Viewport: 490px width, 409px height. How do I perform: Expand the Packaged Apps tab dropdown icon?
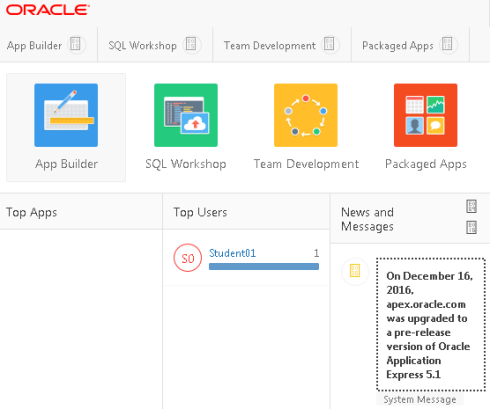coord(448,44)
